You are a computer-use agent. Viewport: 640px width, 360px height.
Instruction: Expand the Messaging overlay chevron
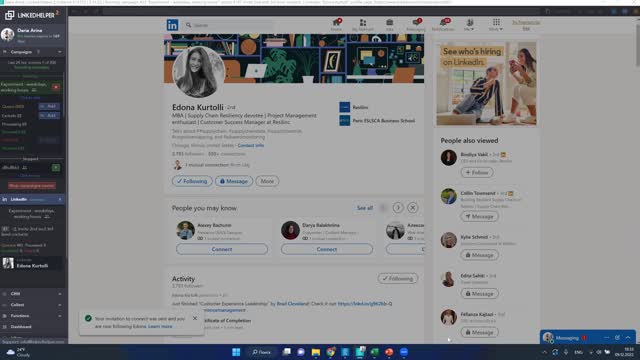[x=628, y=338]
